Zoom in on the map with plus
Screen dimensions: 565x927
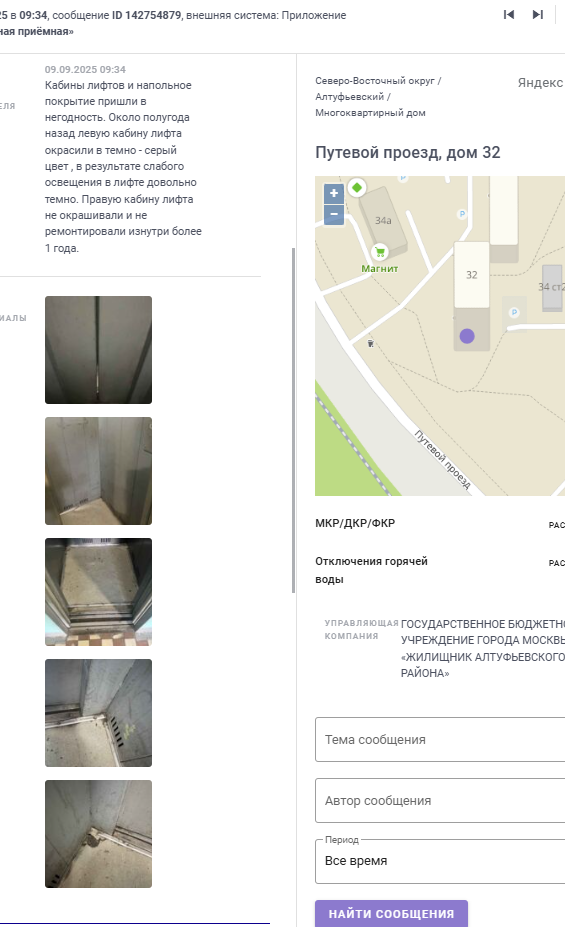334,193
